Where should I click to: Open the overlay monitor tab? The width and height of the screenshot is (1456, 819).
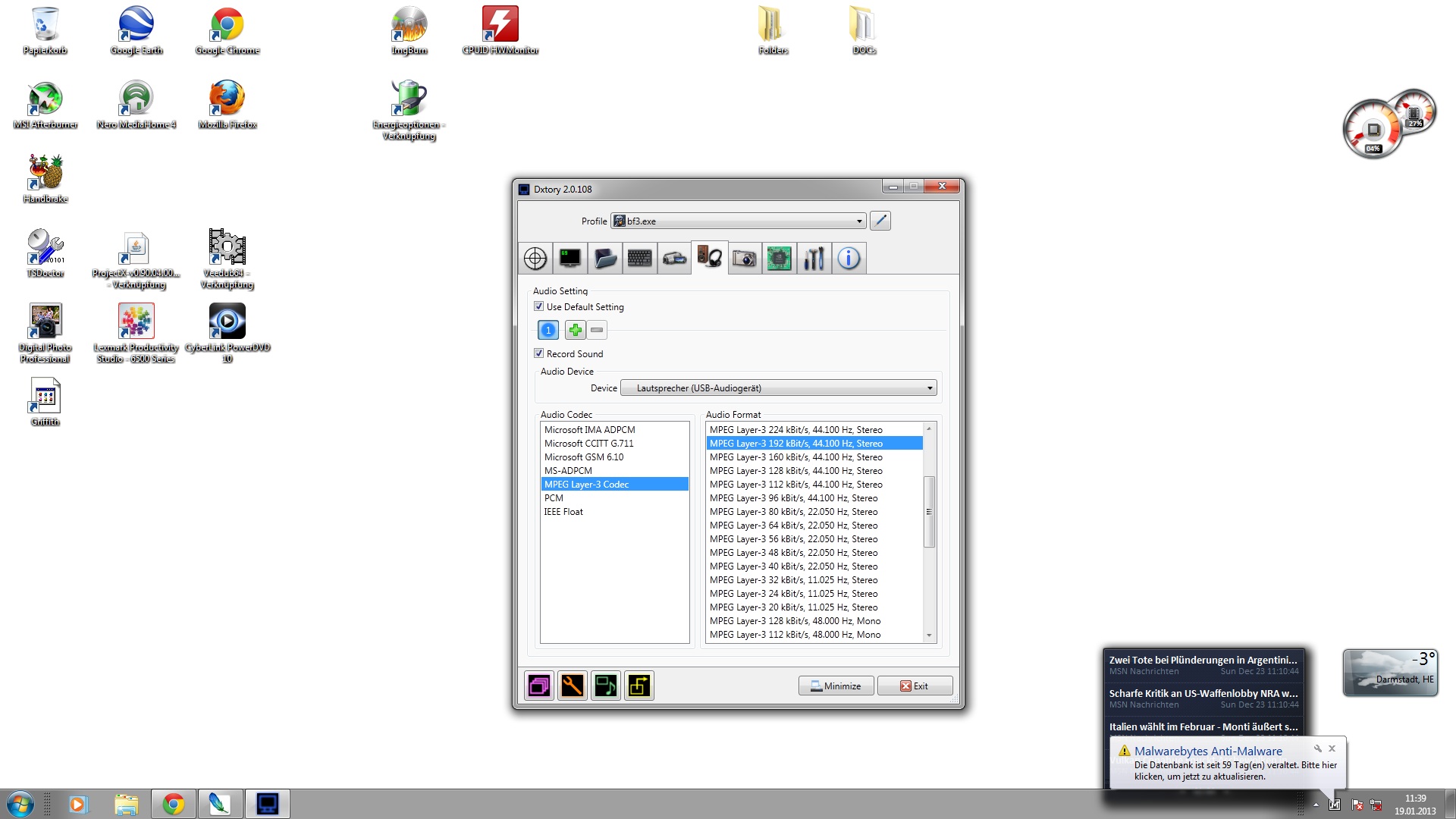(570, 259)
